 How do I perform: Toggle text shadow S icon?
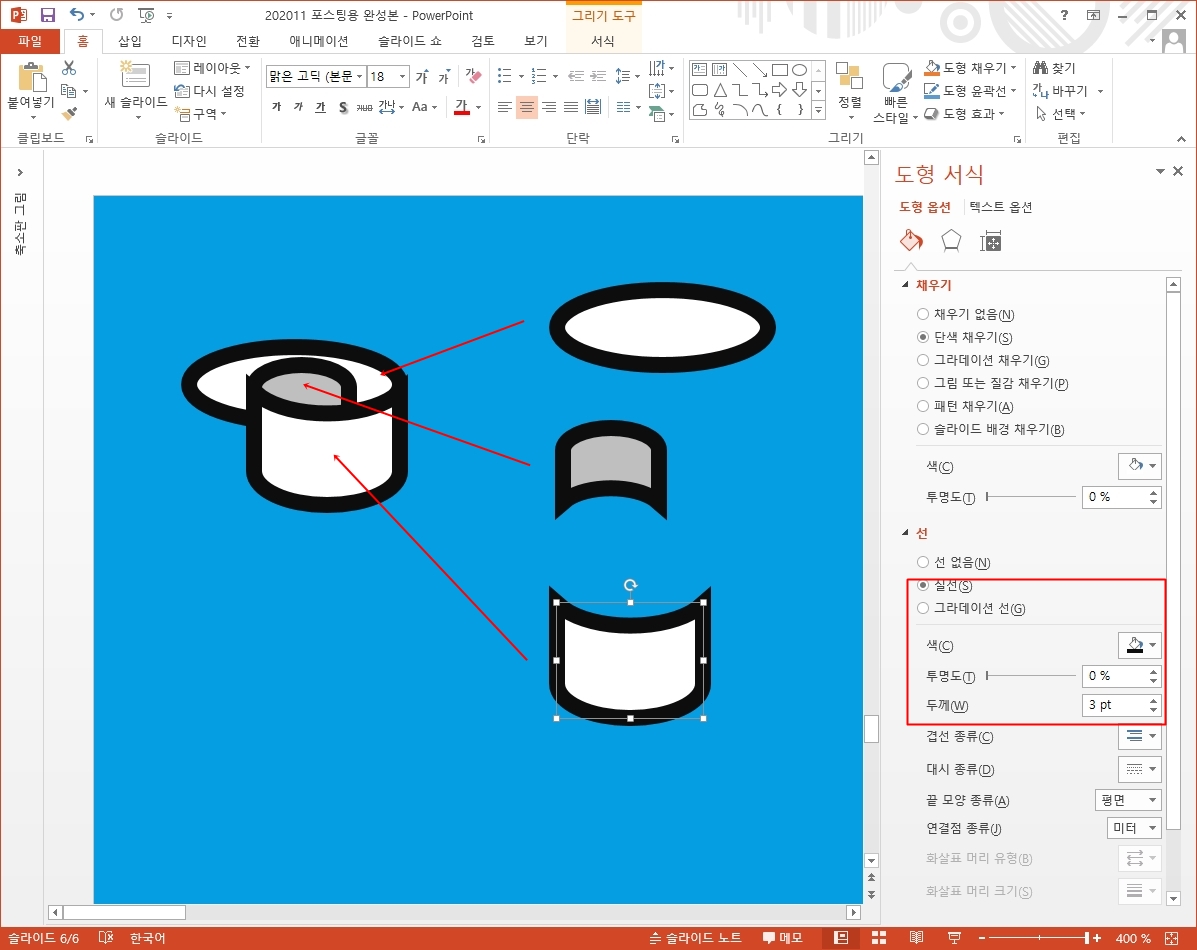343,107
